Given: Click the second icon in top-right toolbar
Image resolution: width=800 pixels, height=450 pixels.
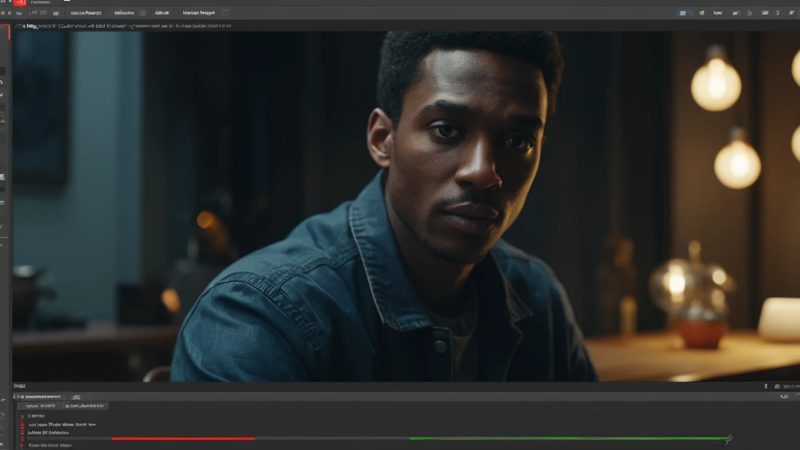Looking at the screenshot, I should 702,13.
